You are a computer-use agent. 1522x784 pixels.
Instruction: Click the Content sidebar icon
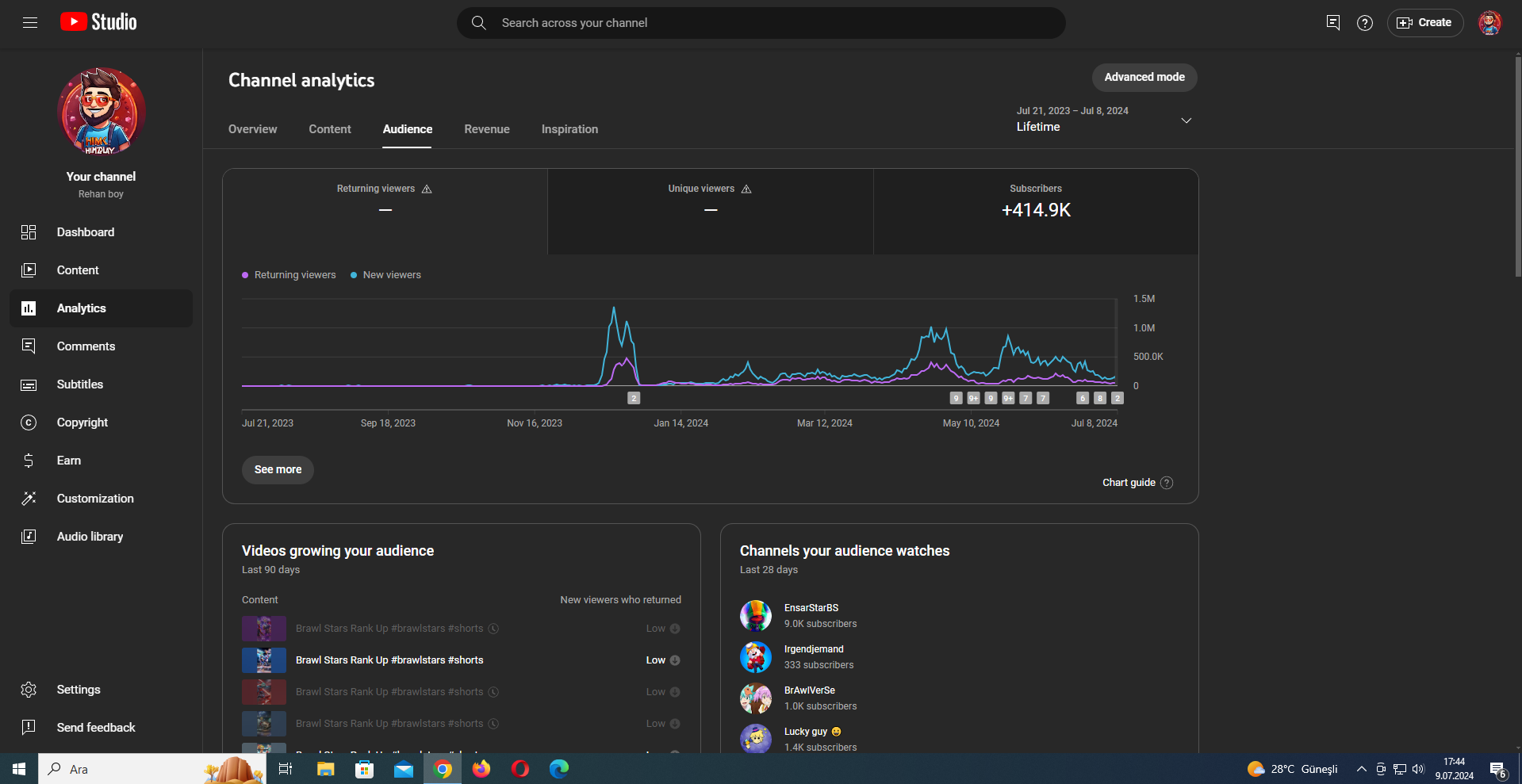[29, 270]
